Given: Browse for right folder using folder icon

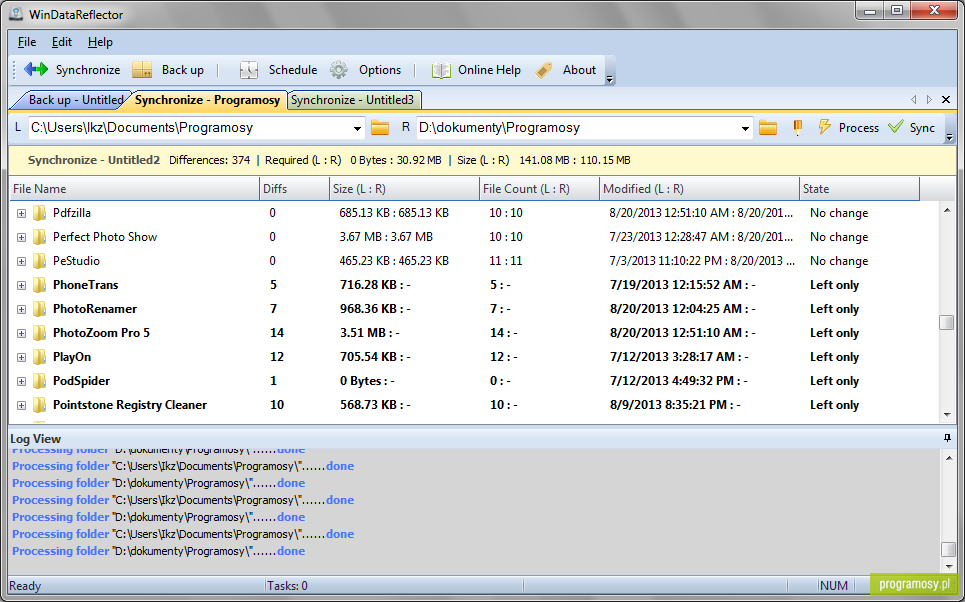Looking at the screenshot, I should [767, 127].
